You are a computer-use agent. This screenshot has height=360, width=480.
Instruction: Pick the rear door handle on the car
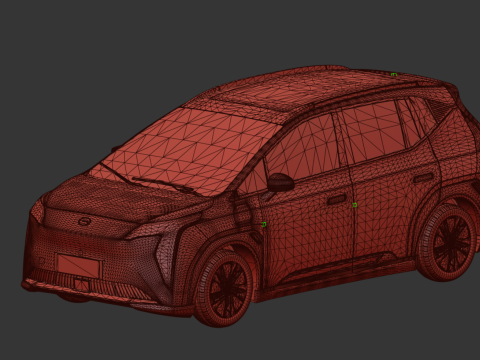423,178
